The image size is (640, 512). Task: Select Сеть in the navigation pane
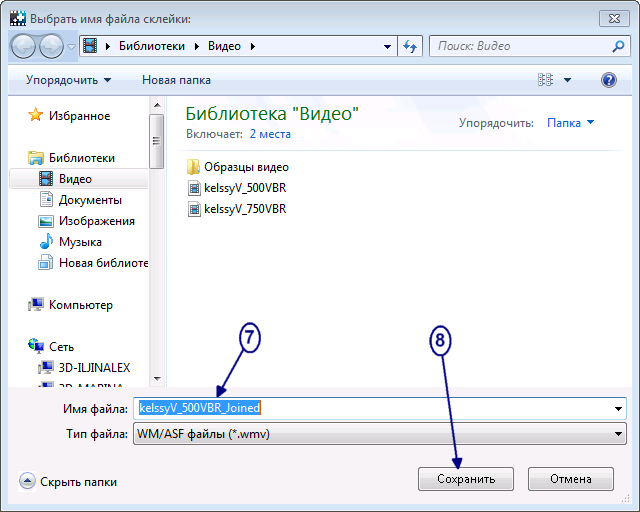62,347
